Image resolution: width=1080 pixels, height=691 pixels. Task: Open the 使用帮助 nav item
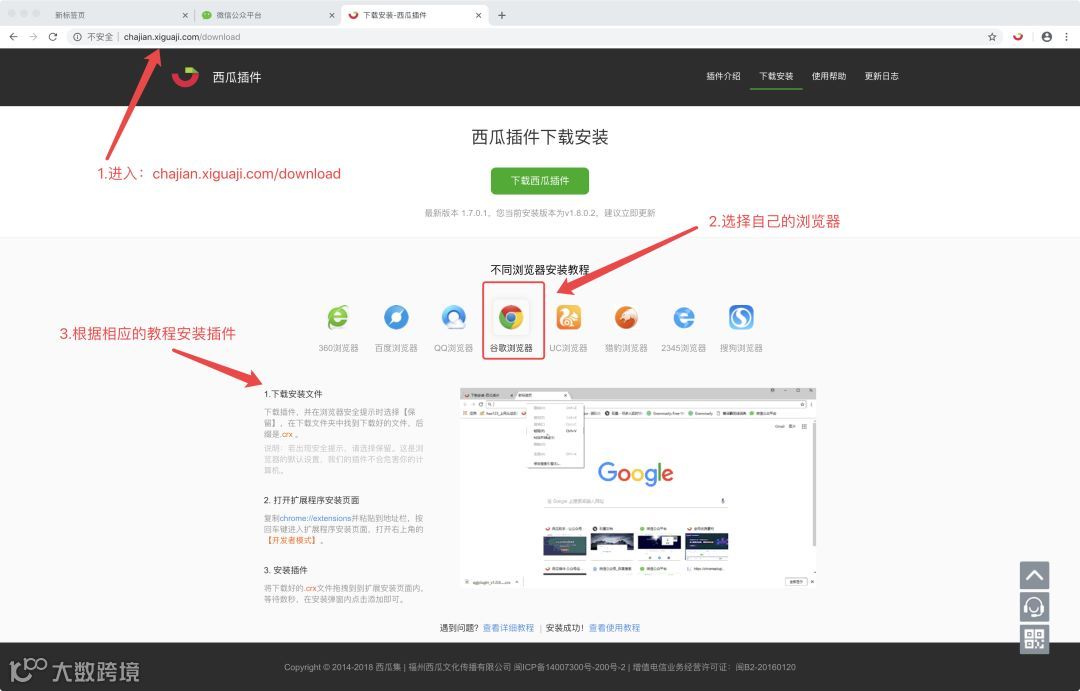pyautogui.click(x=829, y=76)
